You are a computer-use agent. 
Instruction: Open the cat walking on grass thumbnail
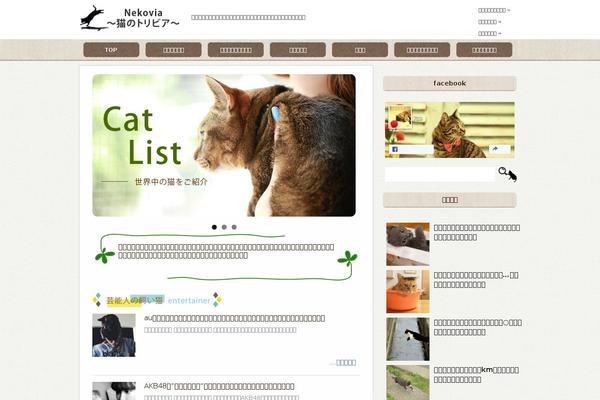pos(408,383)
